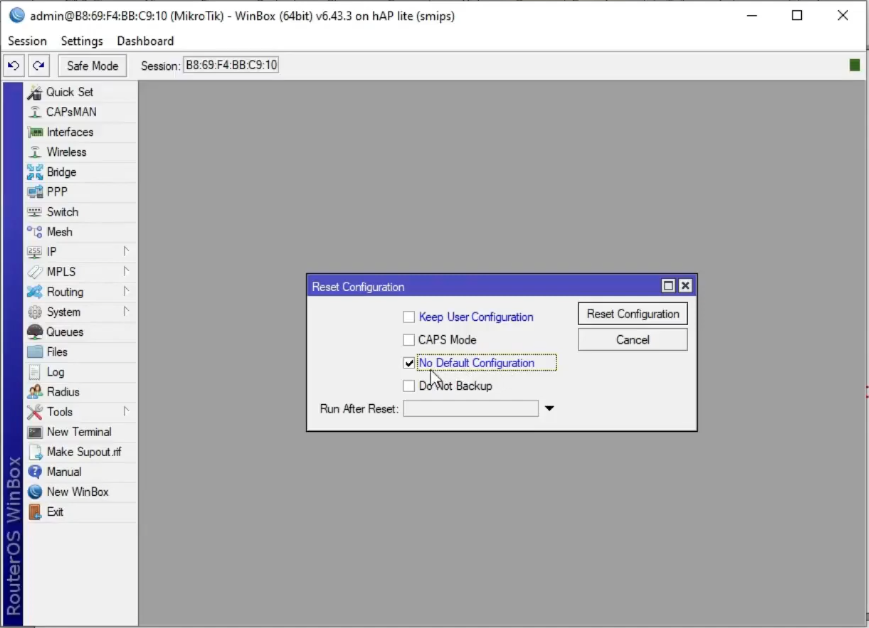Click the Redo arrow toolbar icon

38,65
